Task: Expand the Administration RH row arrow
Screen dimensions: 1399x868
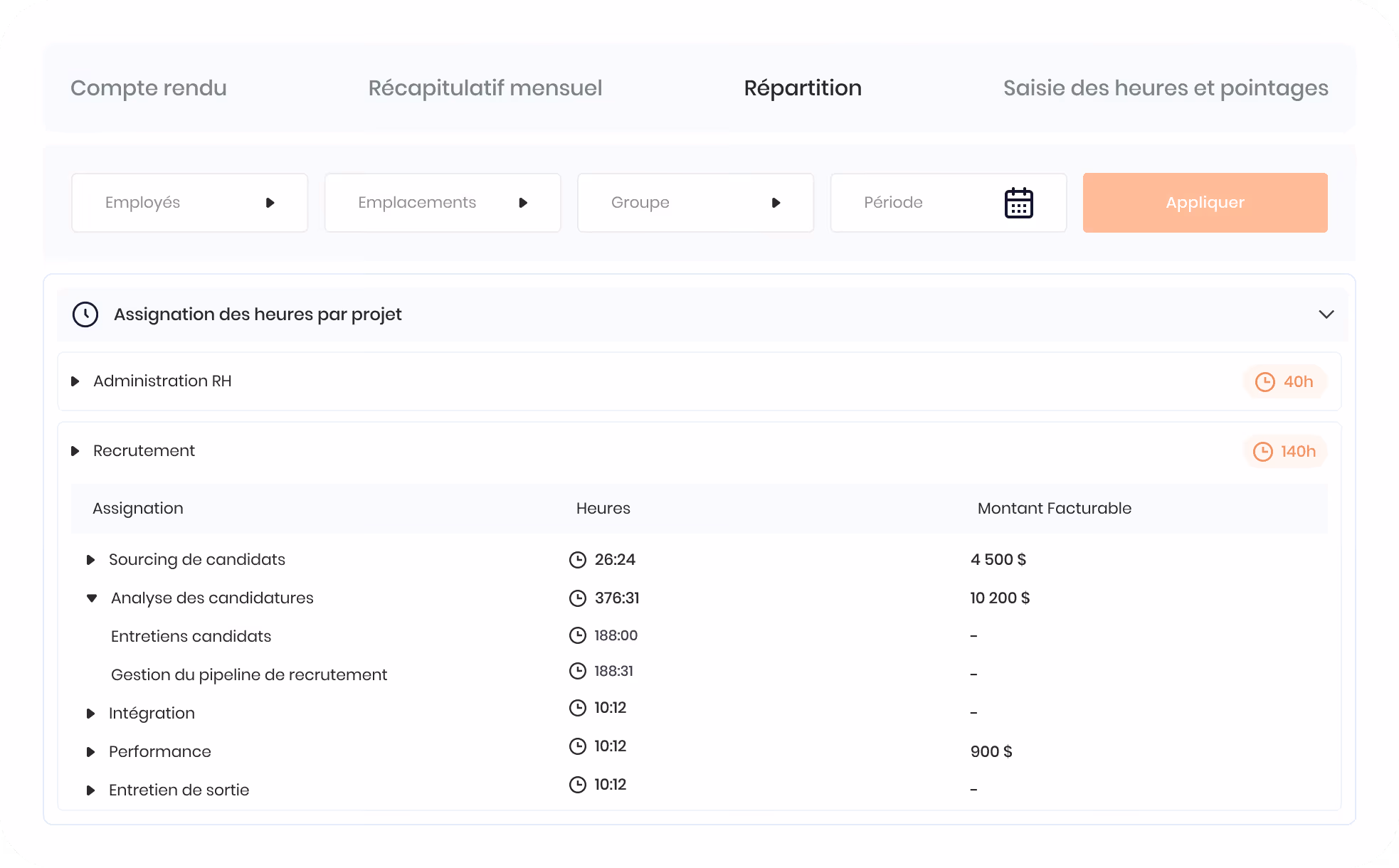Action: pos(75,381)
